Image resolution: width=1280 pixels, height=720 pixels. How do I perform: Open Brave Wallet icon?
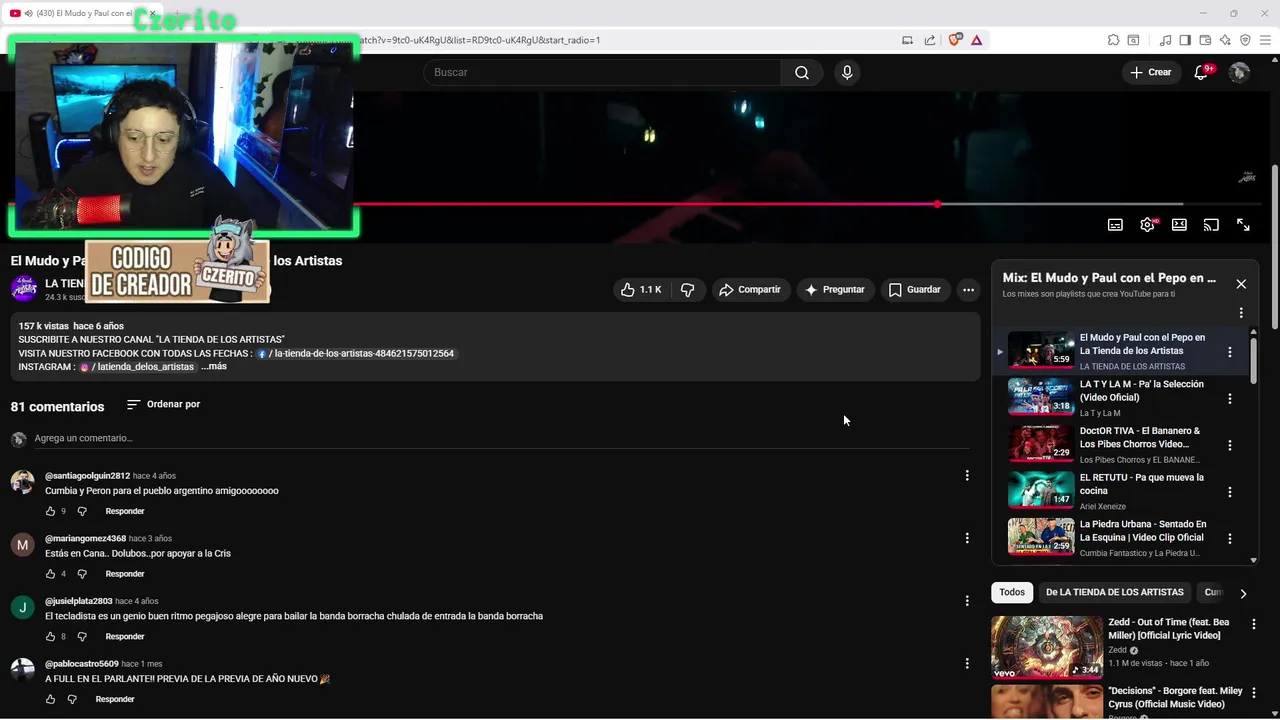point(1205,40)
